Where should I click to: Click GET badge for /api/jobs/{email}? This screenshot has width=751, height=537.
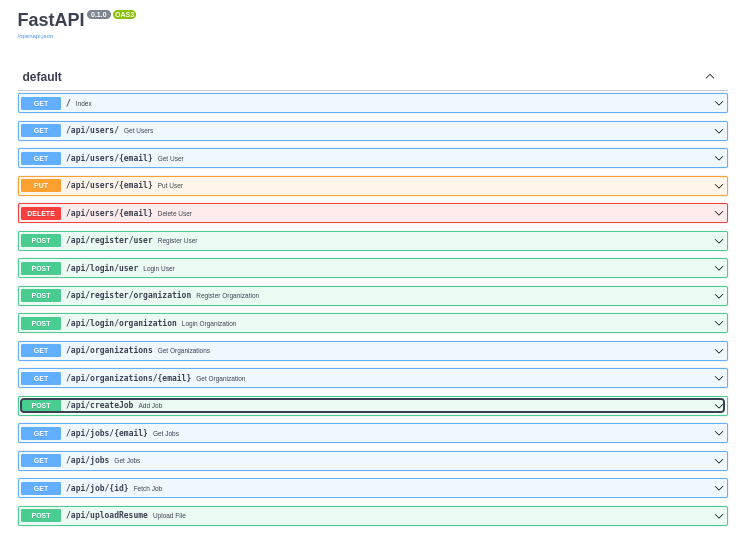coord(41,434)
